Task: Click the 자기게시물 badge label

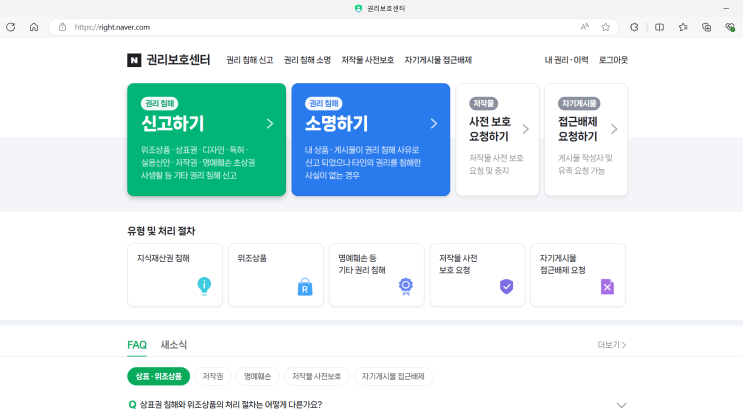Action: click(x=579, y=103)
